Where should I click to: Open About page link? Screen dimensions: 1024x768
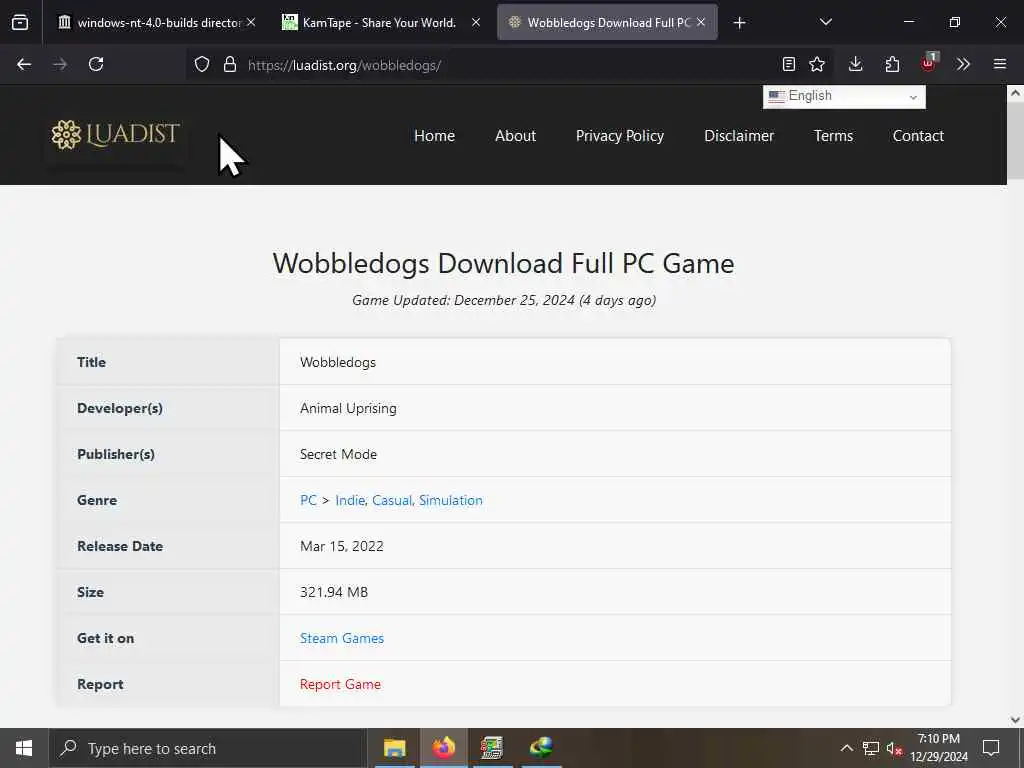coord(515,136)
